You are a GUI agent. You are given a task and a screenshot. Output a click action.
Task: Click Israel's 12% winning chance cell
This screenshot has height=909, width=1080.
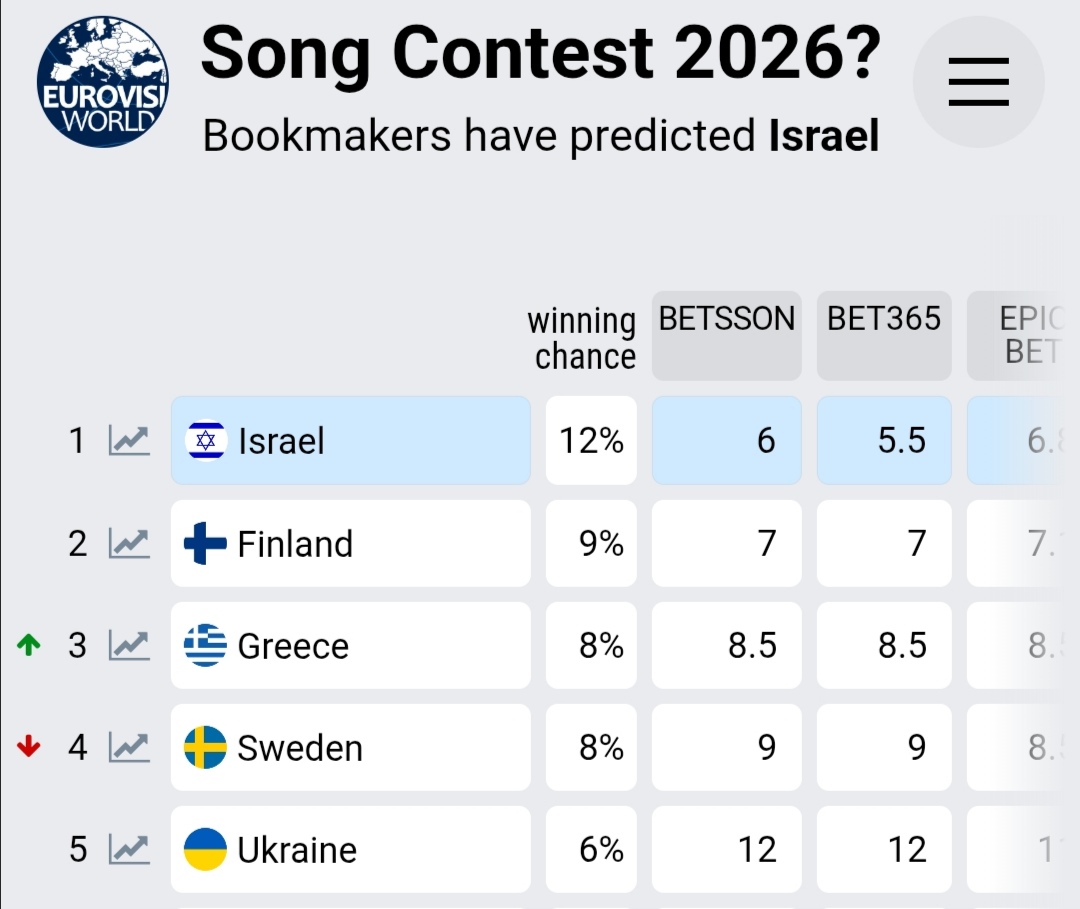(591, 440)
